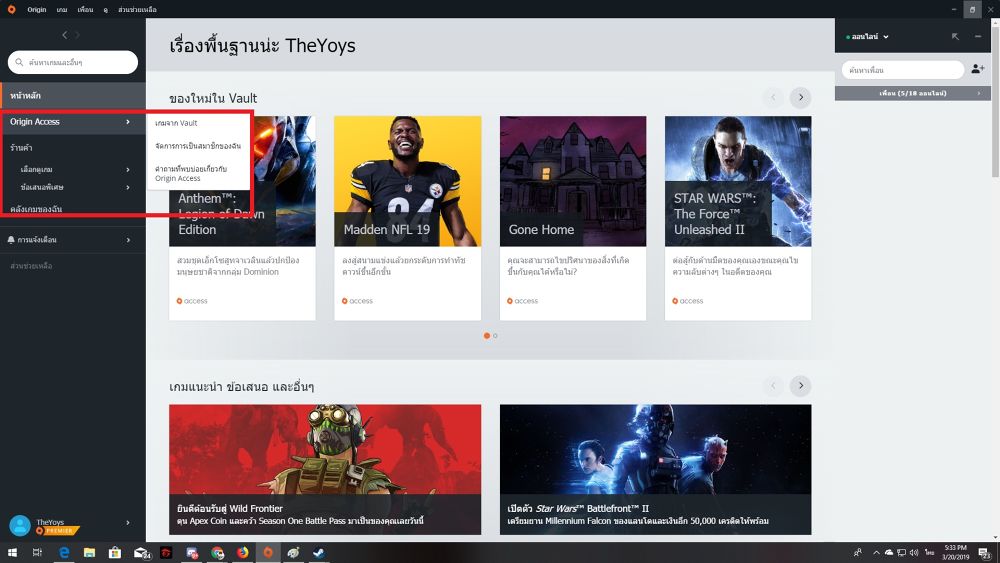Go back with the sidebar back arrow

click(65, 36)
